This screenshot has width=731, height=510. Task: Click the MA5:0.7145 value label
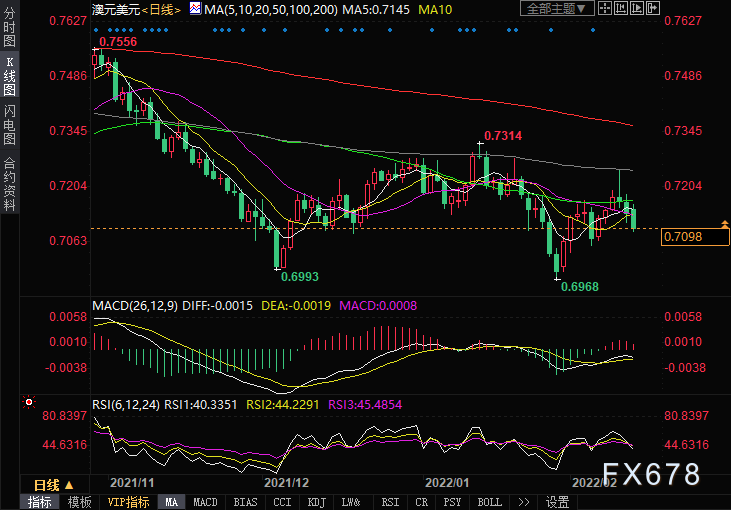376,9
